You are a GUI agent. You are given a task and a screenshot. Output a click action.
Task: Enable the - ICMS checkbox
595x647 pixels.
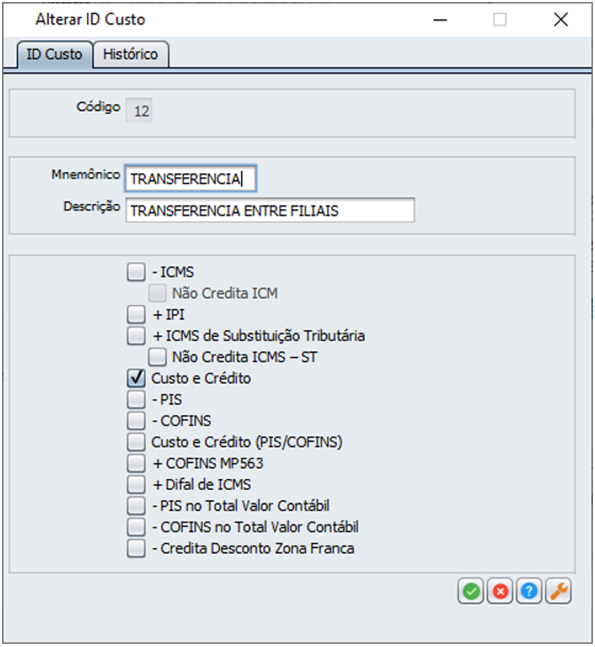point(136,272)
